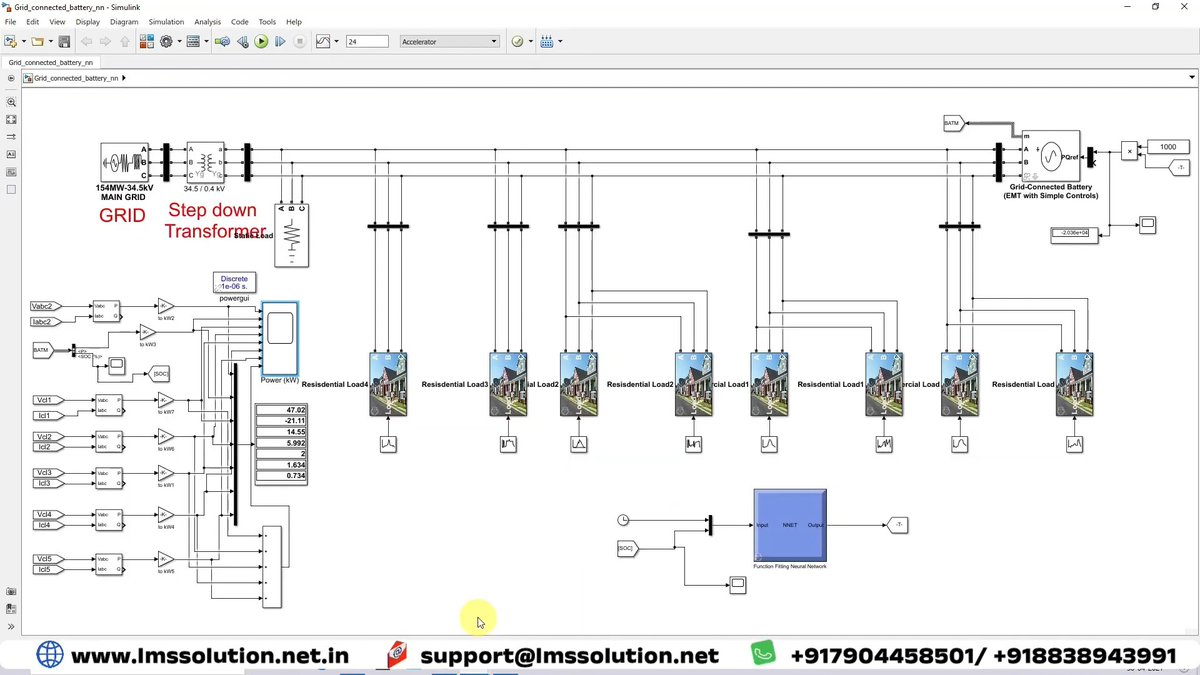This screenshot has height=675, width=1200.
Task: Select the constant block with value 1000
Action: pyautogui.click(x=1168, y=147)
